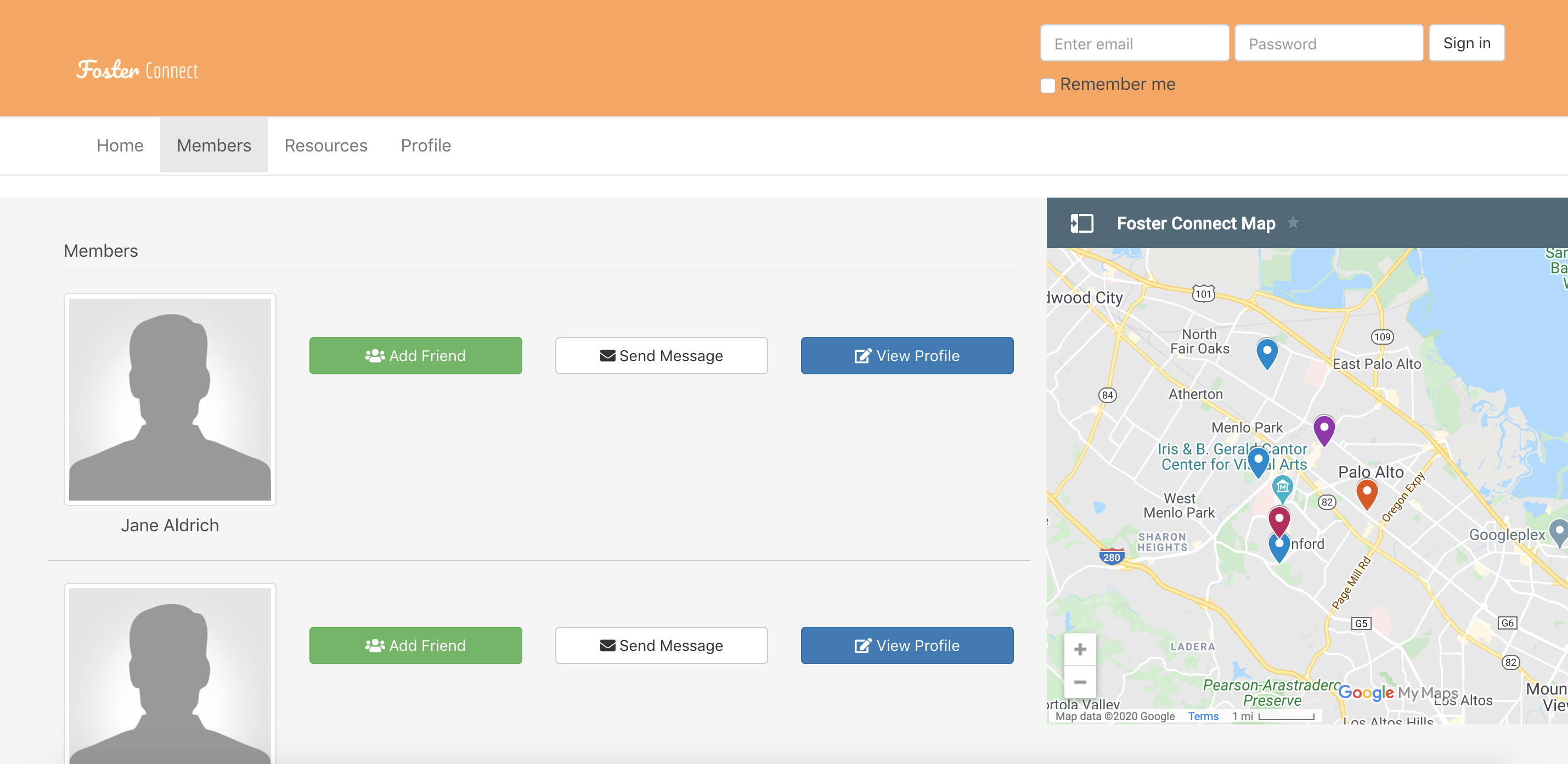Open the Members tab
1568x764 pixels.
click(213, 145)
